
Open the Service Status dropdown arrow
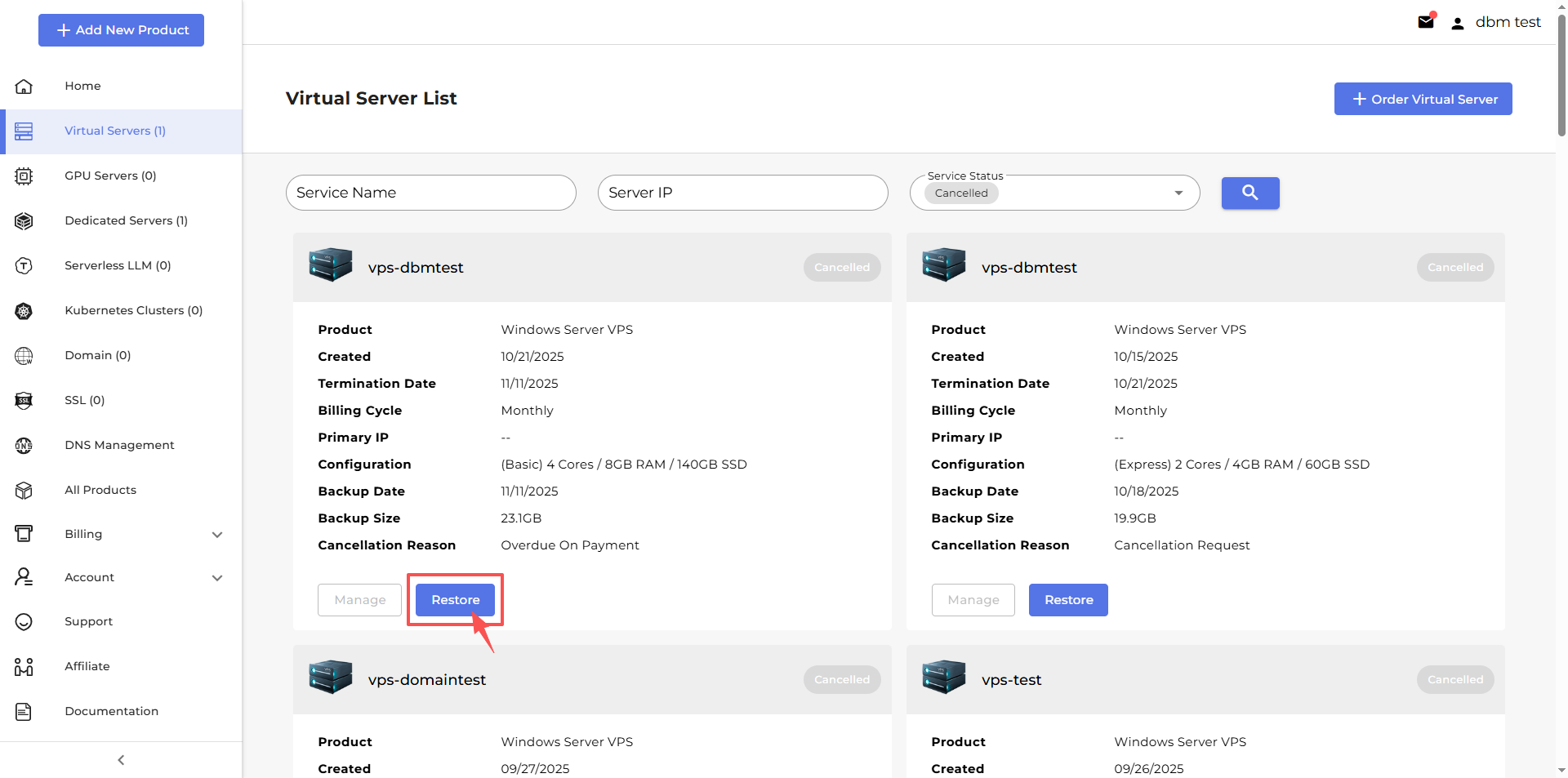1178,193
